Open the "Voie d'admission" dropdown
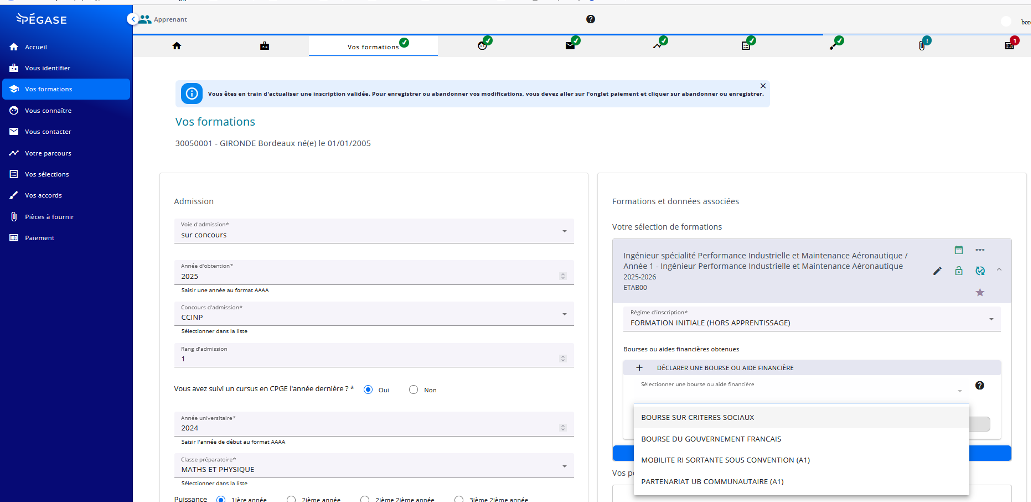 [x=370, y=231]
